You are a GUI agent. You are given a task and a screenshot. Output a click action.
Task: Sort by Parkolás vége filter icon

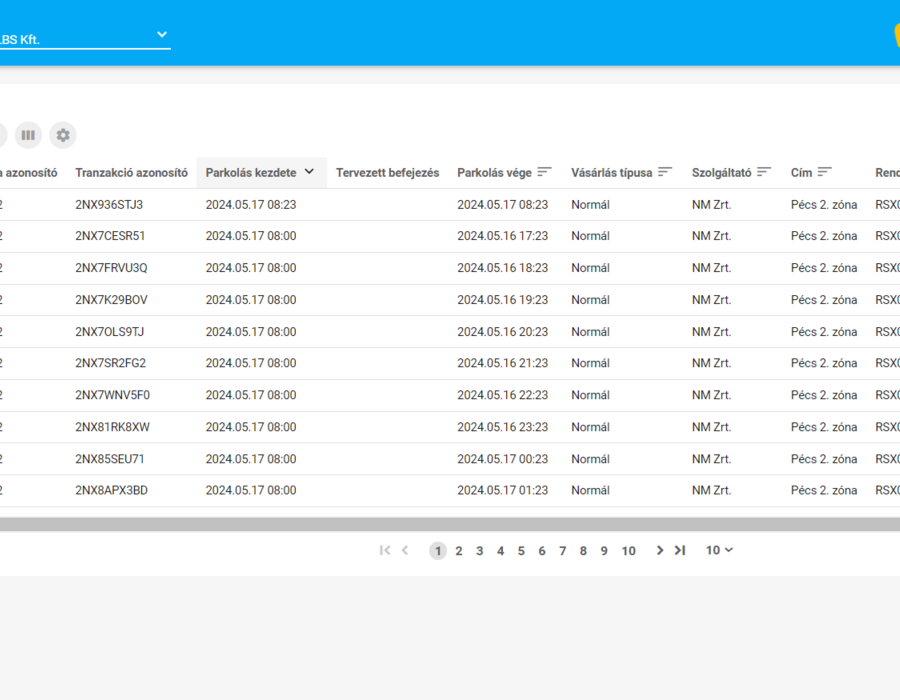[x=544, y=172]
